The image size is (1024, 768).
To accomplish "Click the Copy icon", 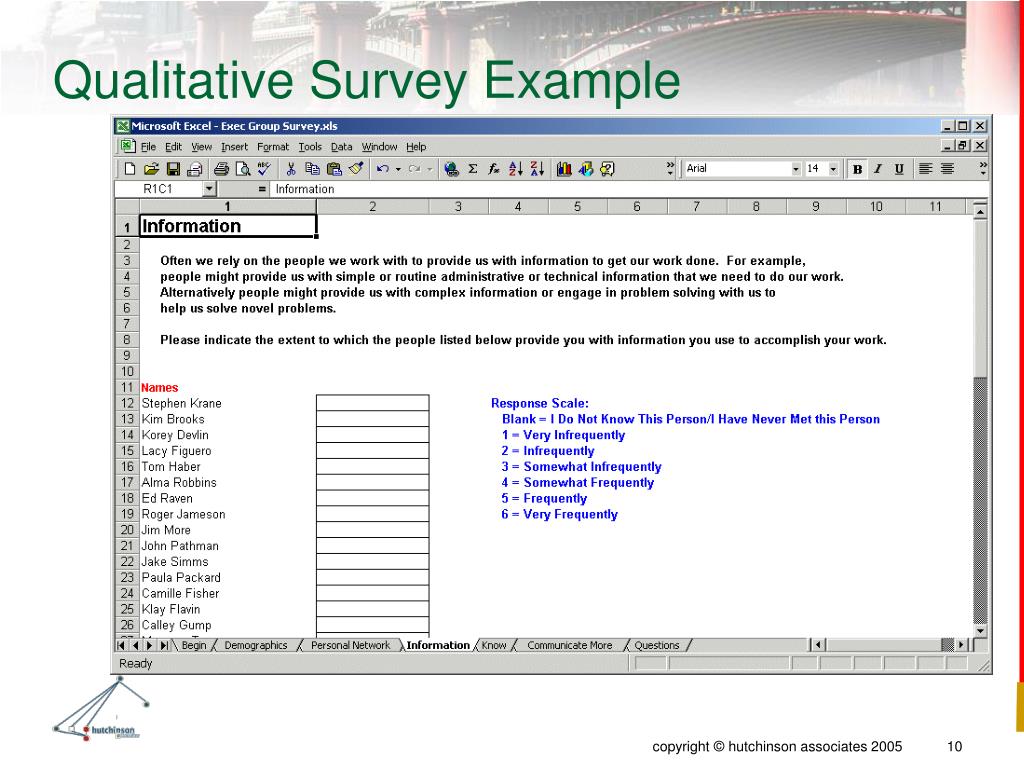I will click(312, 169).
